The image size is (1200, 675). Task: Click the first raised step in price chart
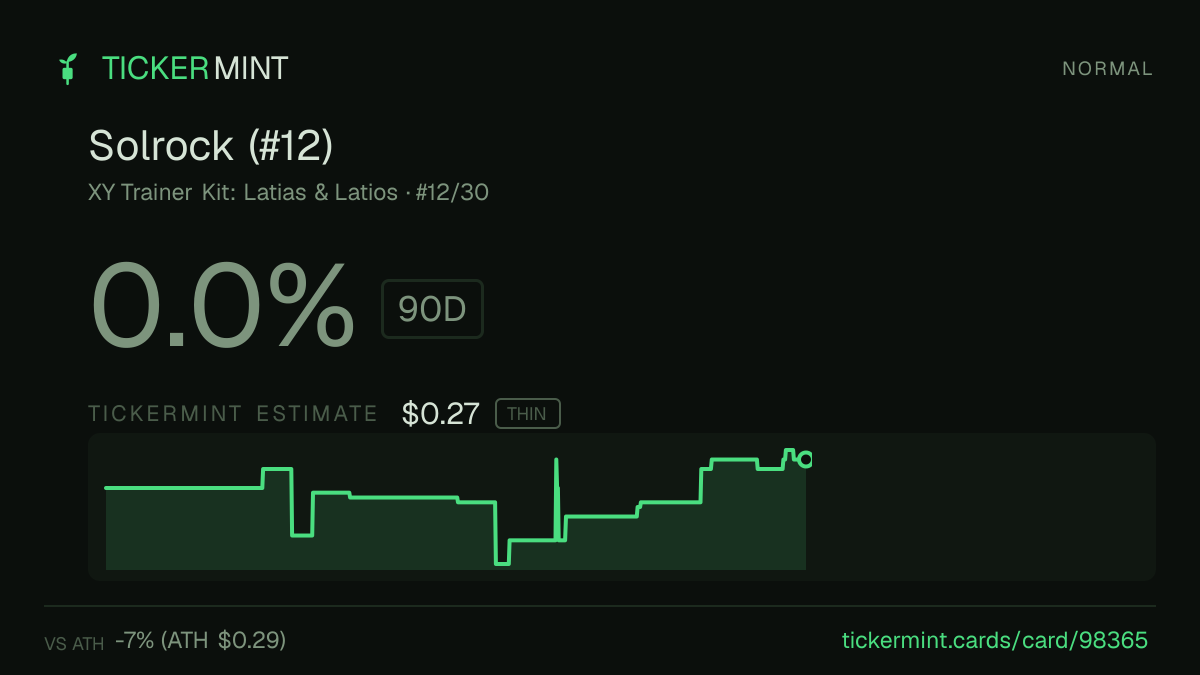click(277, 469)
